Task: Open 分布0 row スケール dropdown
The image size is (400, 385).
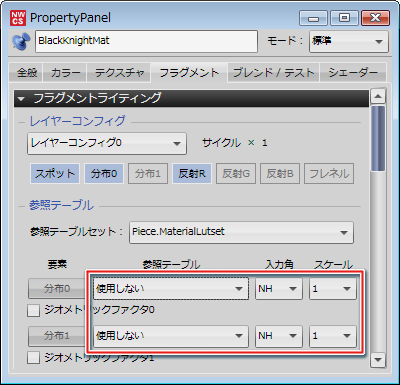Action: (x=333, y=288)
